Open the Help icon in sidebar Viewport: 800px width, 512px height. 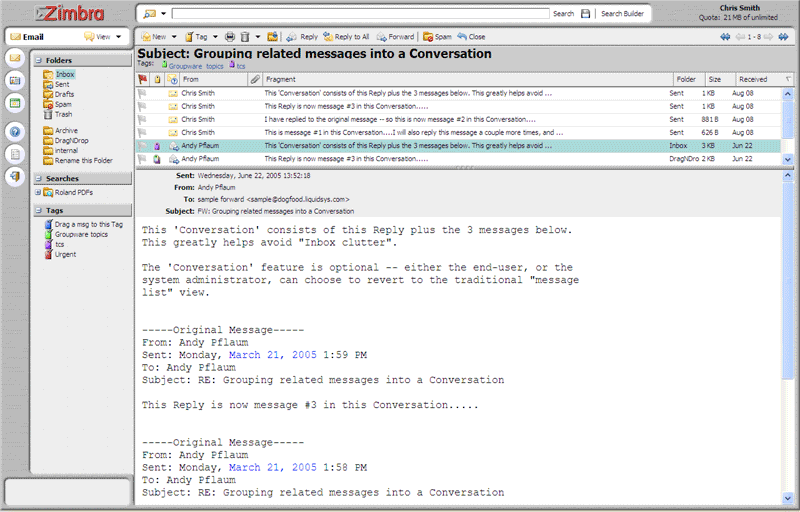coord(15,132)
